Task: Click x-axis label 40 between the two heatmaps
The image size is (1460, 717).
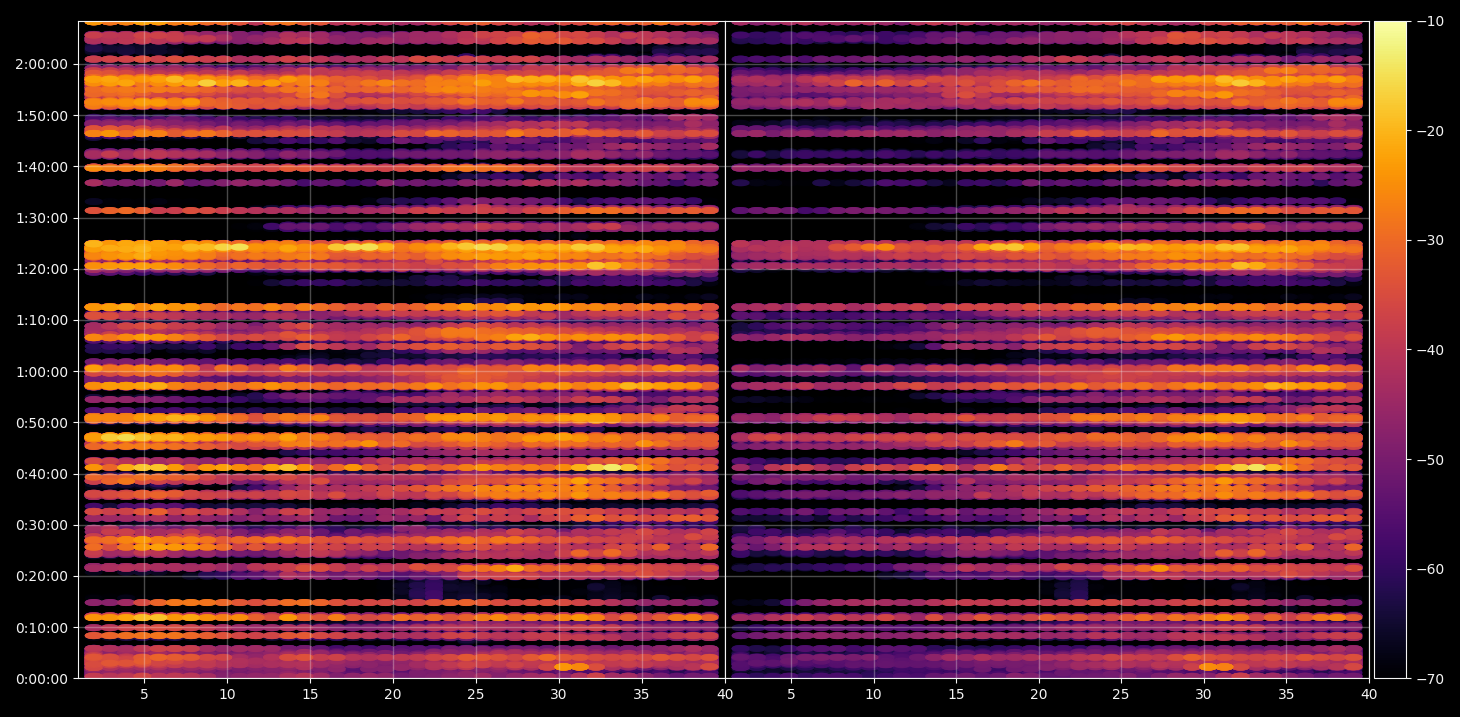Action: (725, 695)
